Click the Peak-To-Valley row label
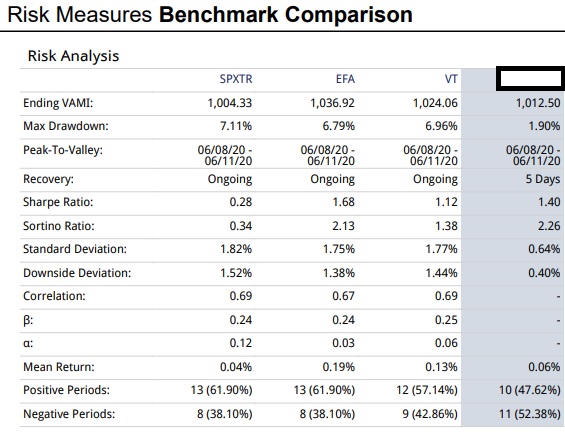Viewport: 565px width, 436px height. click(x=63, y=150)
